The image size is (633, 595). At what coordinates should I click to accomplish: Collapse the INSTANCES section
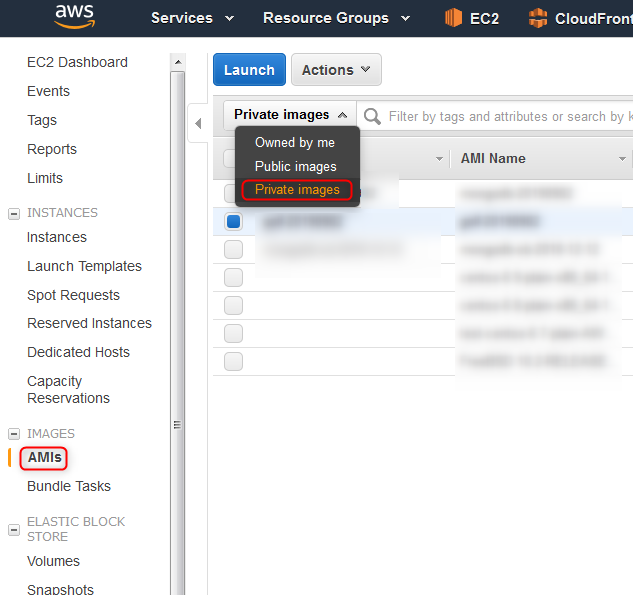point(14,214)
